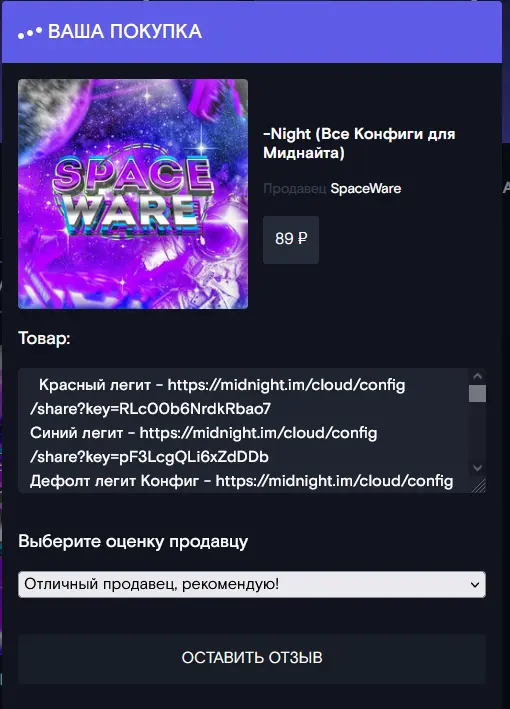Click inside the product text area on the Красный легит line
This screenshot has height=709, width=510.
coord(222,385)
